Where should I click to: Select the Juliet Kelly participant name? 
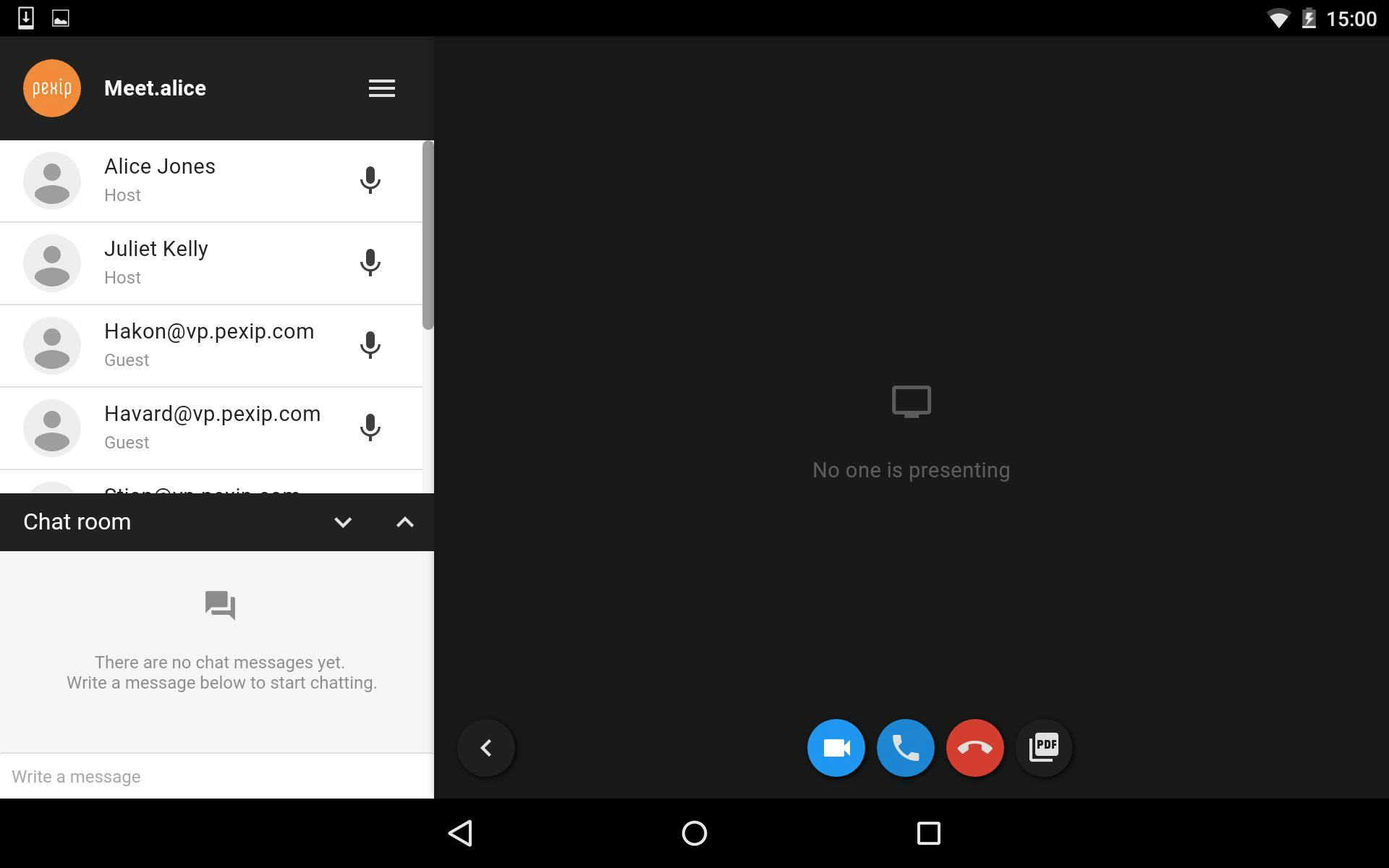pyautogui.click(x=156, y=249)
